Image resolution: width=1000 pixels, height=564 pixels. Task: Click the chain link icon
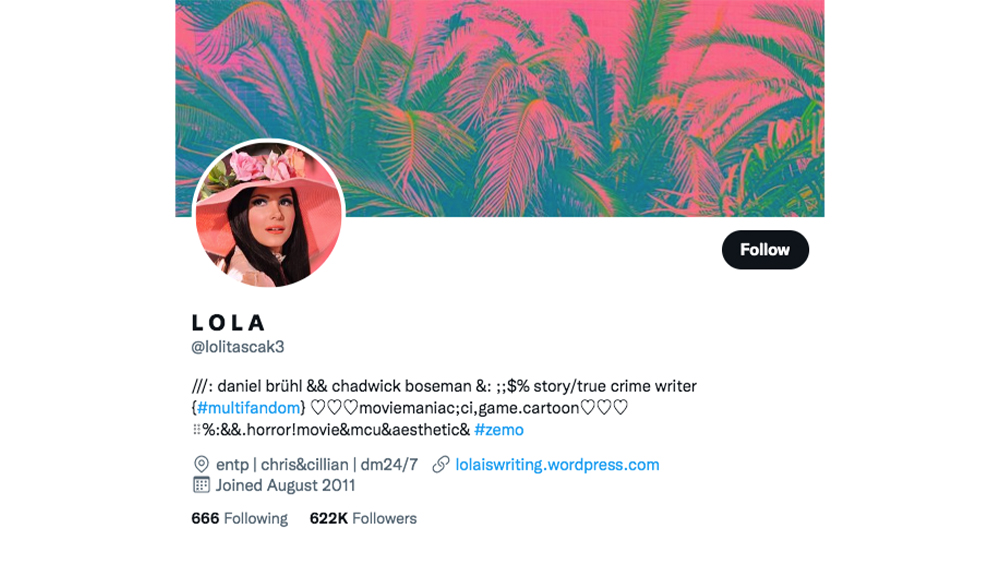(x=441, y=464)
